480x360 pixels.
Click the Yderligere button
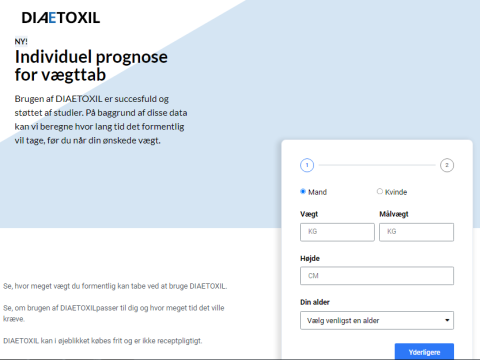tap(424, 351)
